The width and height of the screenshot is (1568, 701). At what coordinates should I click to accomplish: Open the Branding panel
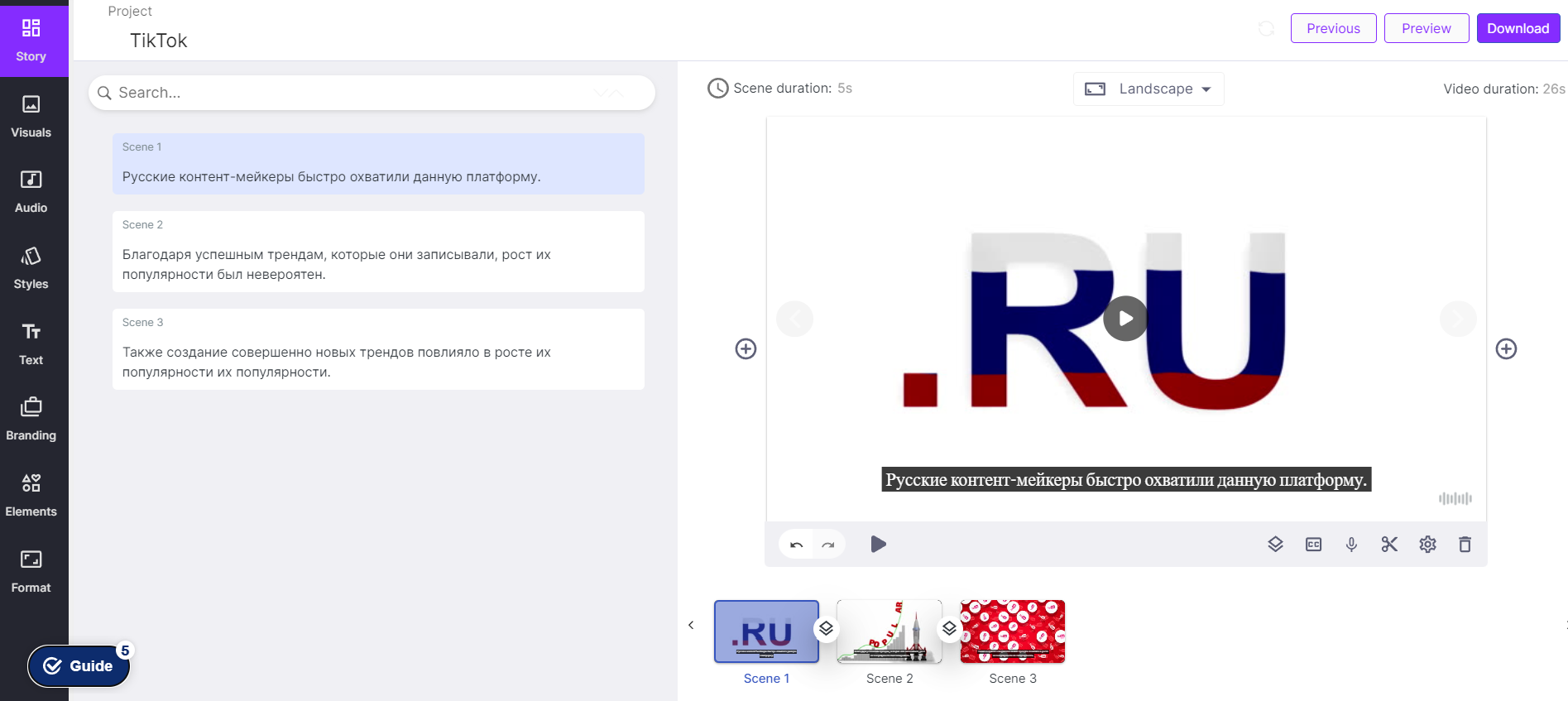point(31,420)
